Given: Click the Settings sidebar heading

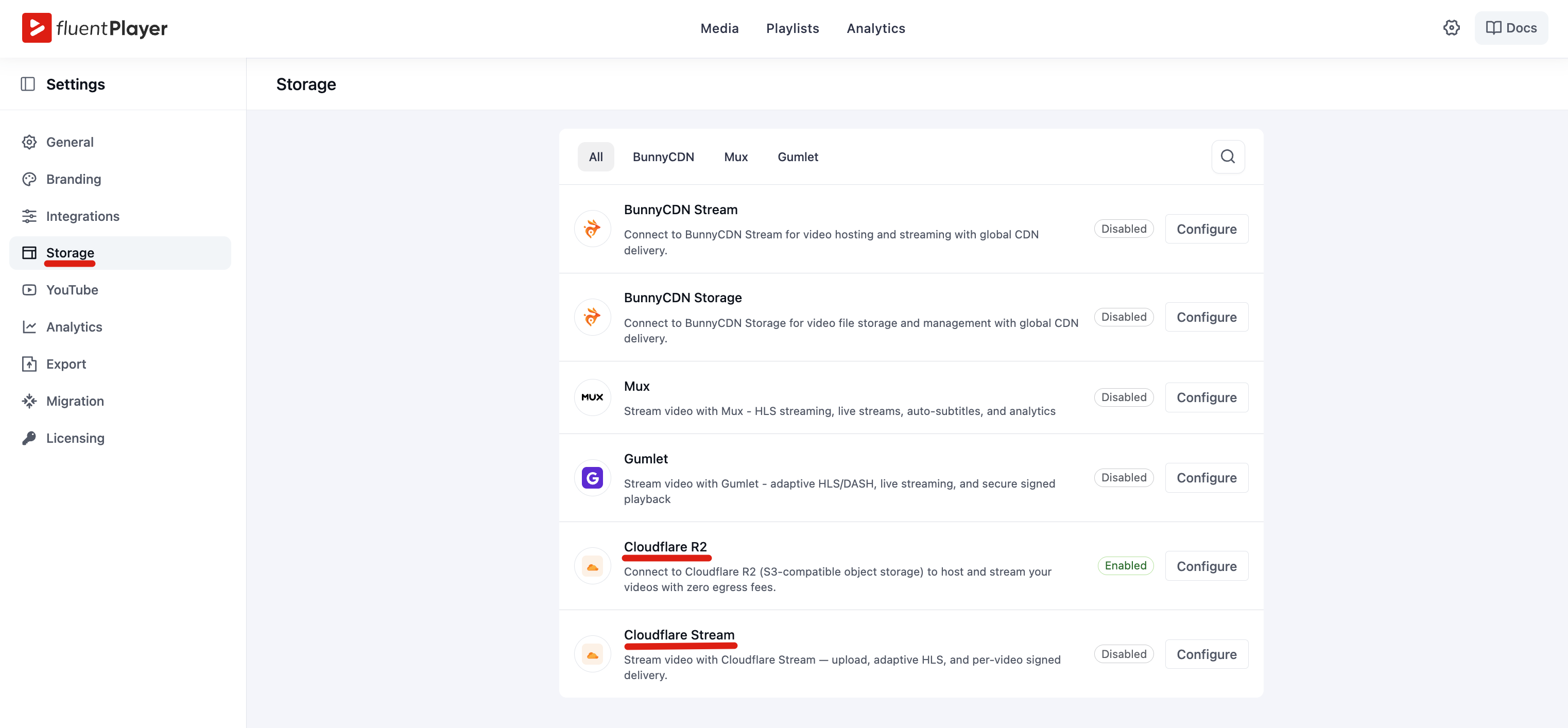Looking at the screenshot, I should click(x=76, y=84).
